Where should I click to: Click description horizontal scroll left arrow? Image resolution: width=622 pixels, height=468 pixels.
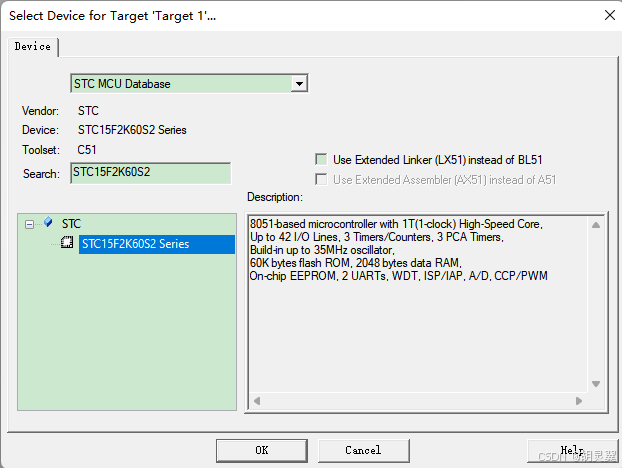(257, 401)
